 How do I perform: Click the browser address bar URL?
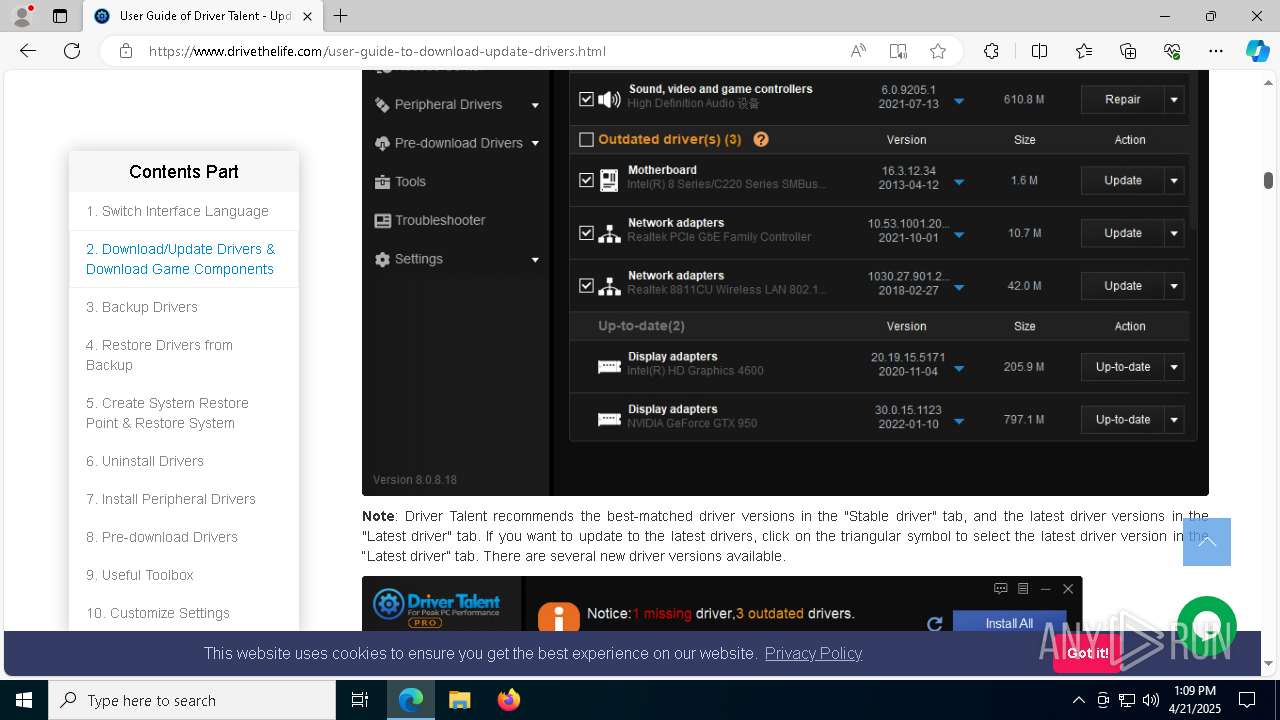pyautogui.click(x=377, y=51)
